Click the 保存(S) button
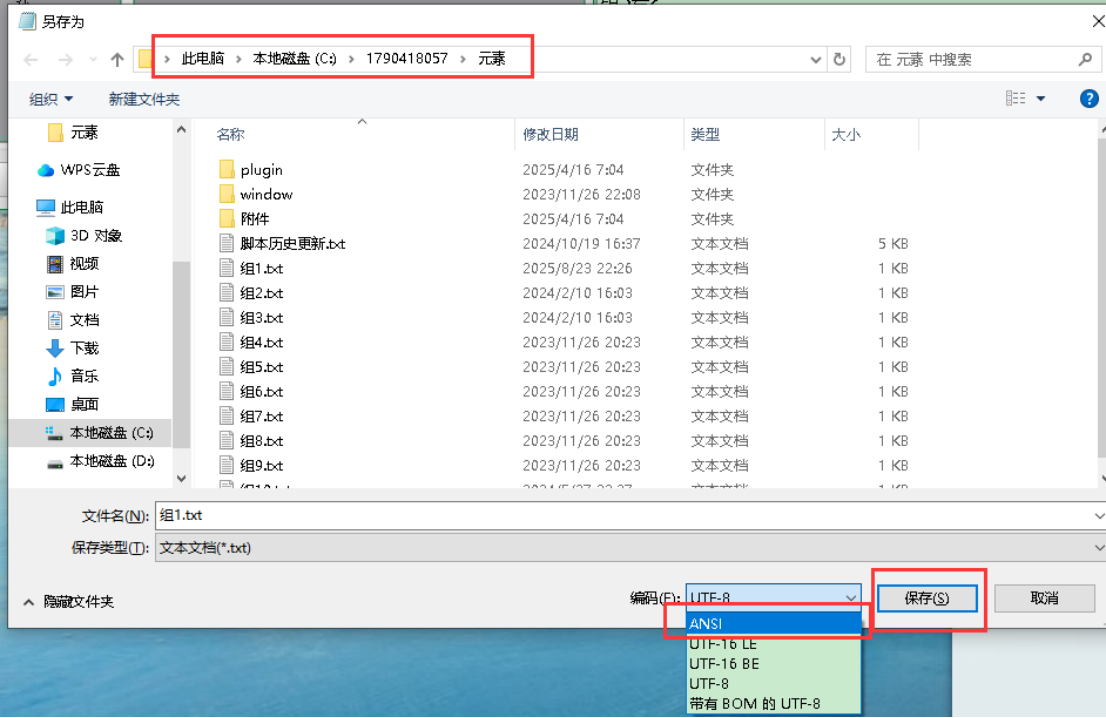 [926, 598]
